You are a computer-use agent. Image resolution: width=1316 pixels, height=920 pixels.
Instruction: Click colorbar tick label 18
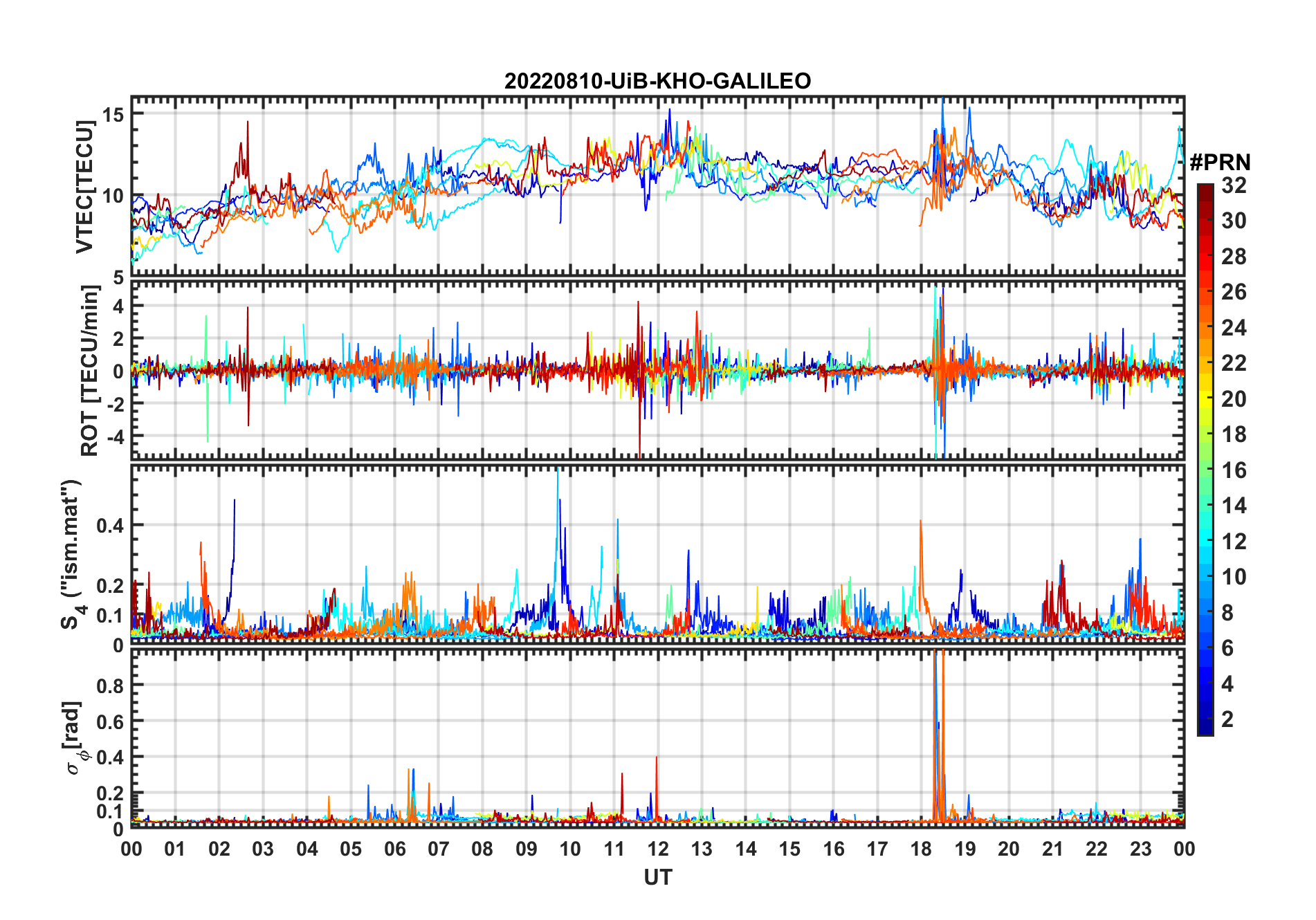[x=1234, y=434]
